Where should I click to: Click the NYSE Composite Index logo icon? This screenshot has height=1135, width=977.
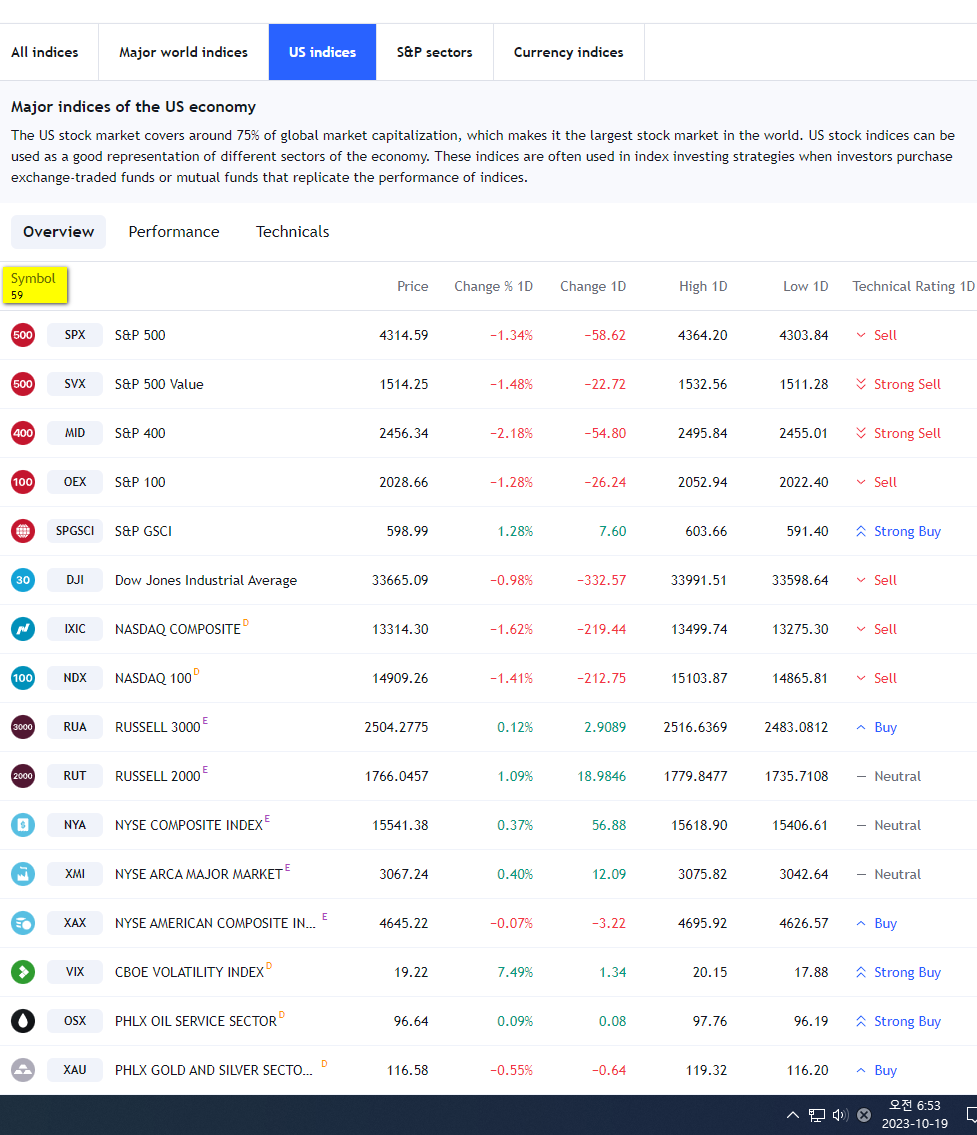tap(23, 824)
